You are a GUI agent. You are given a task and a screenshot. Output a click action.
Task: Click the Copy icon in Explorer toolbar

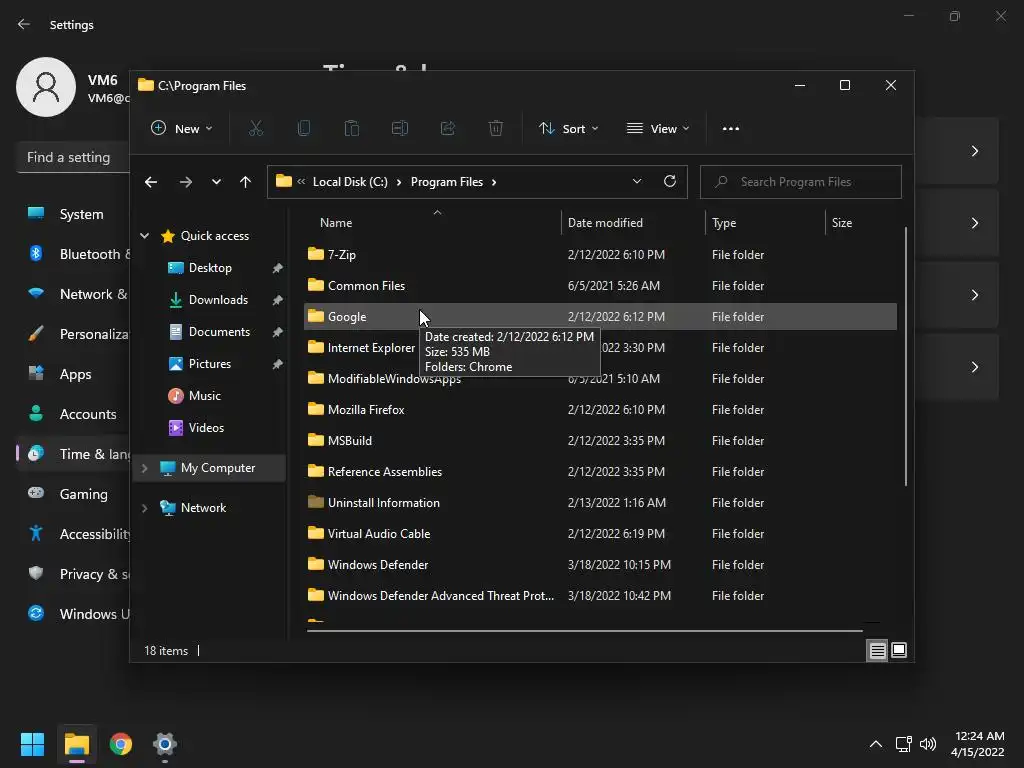click(x=304, y=129)
